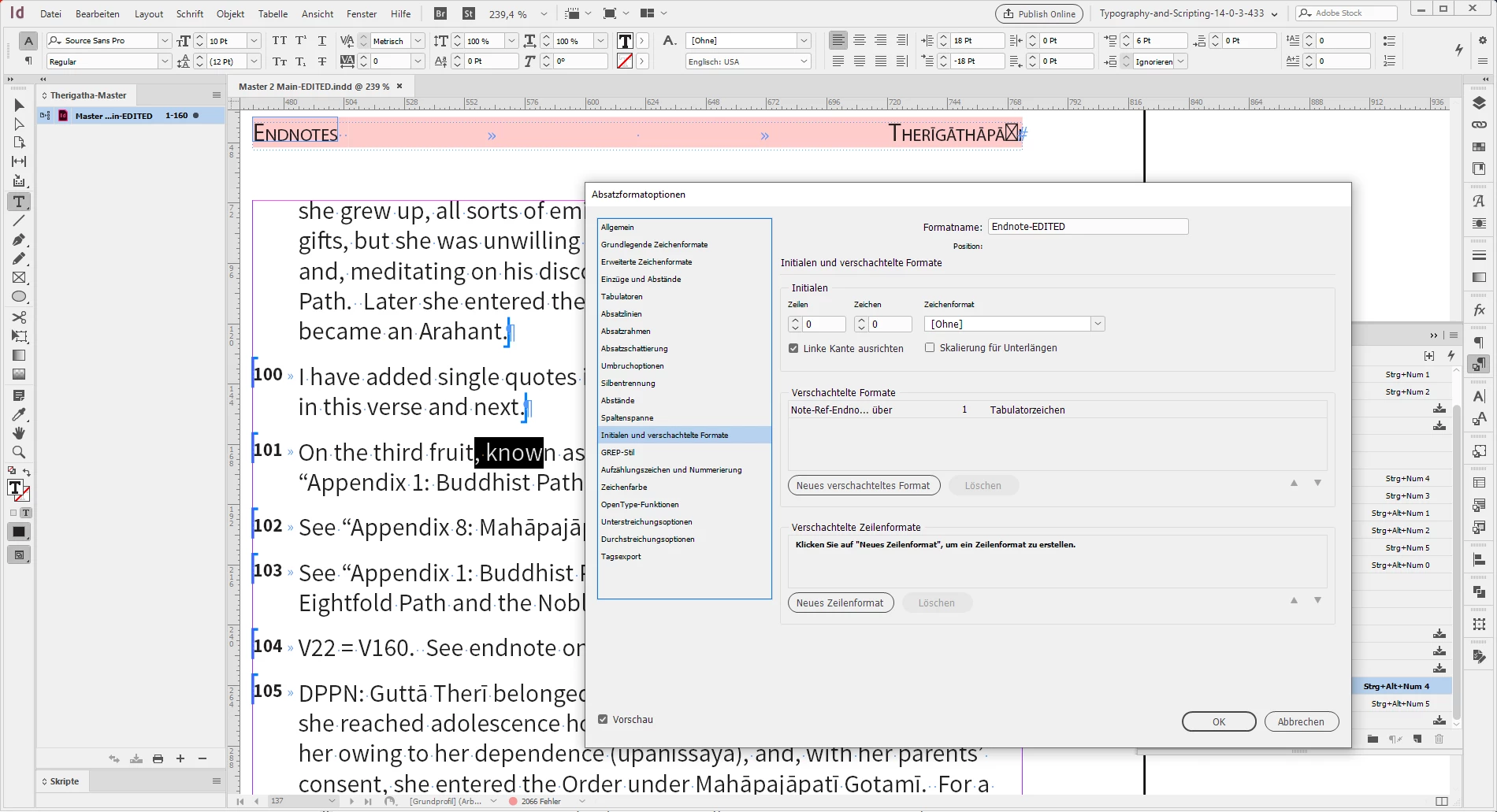
Task: Open the Fenster menu
Action: pyautogui.click(x=362, y=13)
